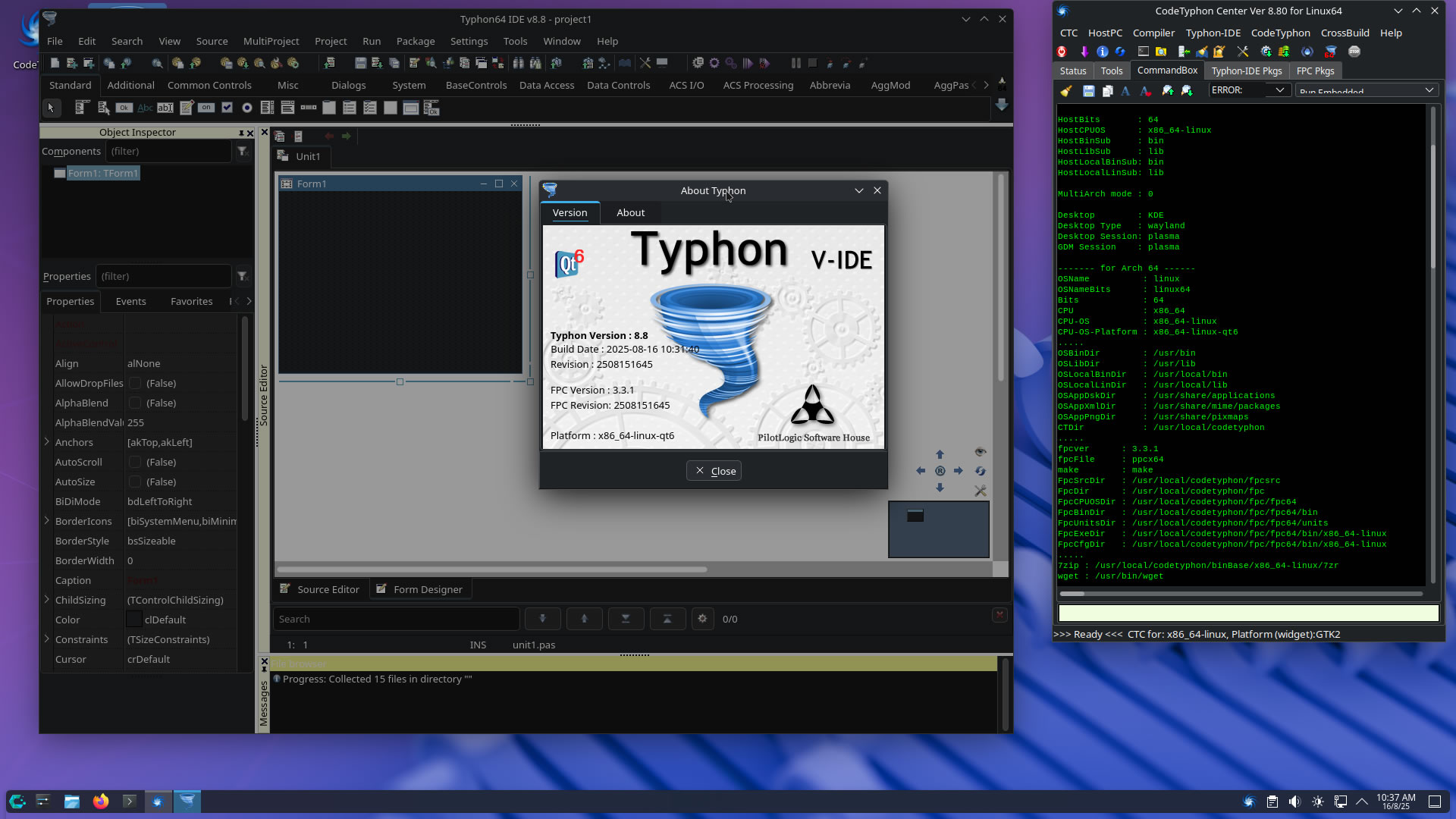Open the MultiProject menu

pos(271,41)
